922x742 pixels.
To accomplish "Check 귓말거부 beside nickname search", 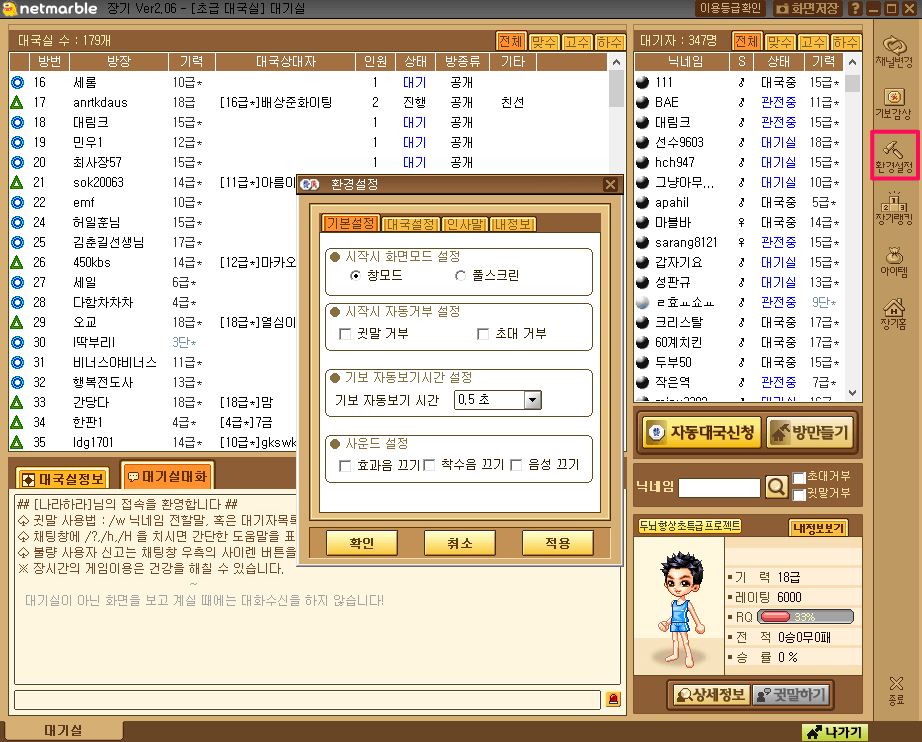I will tap(799, 494).
